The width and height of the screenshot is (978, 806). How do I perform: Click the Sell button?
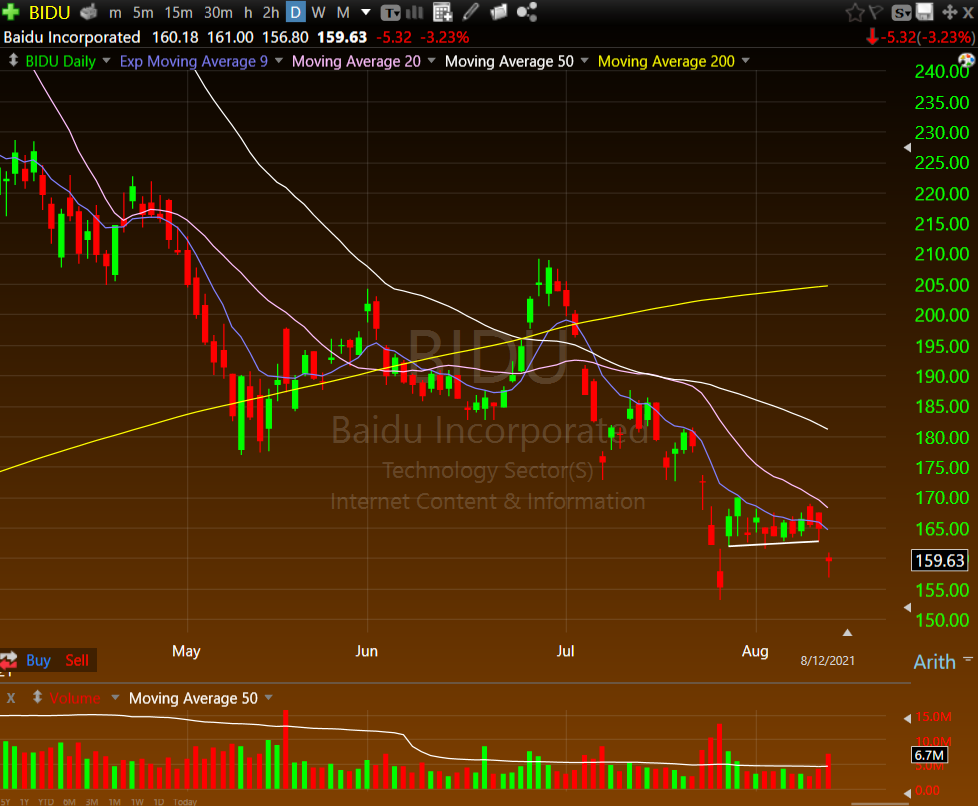(x=77, y=660)
